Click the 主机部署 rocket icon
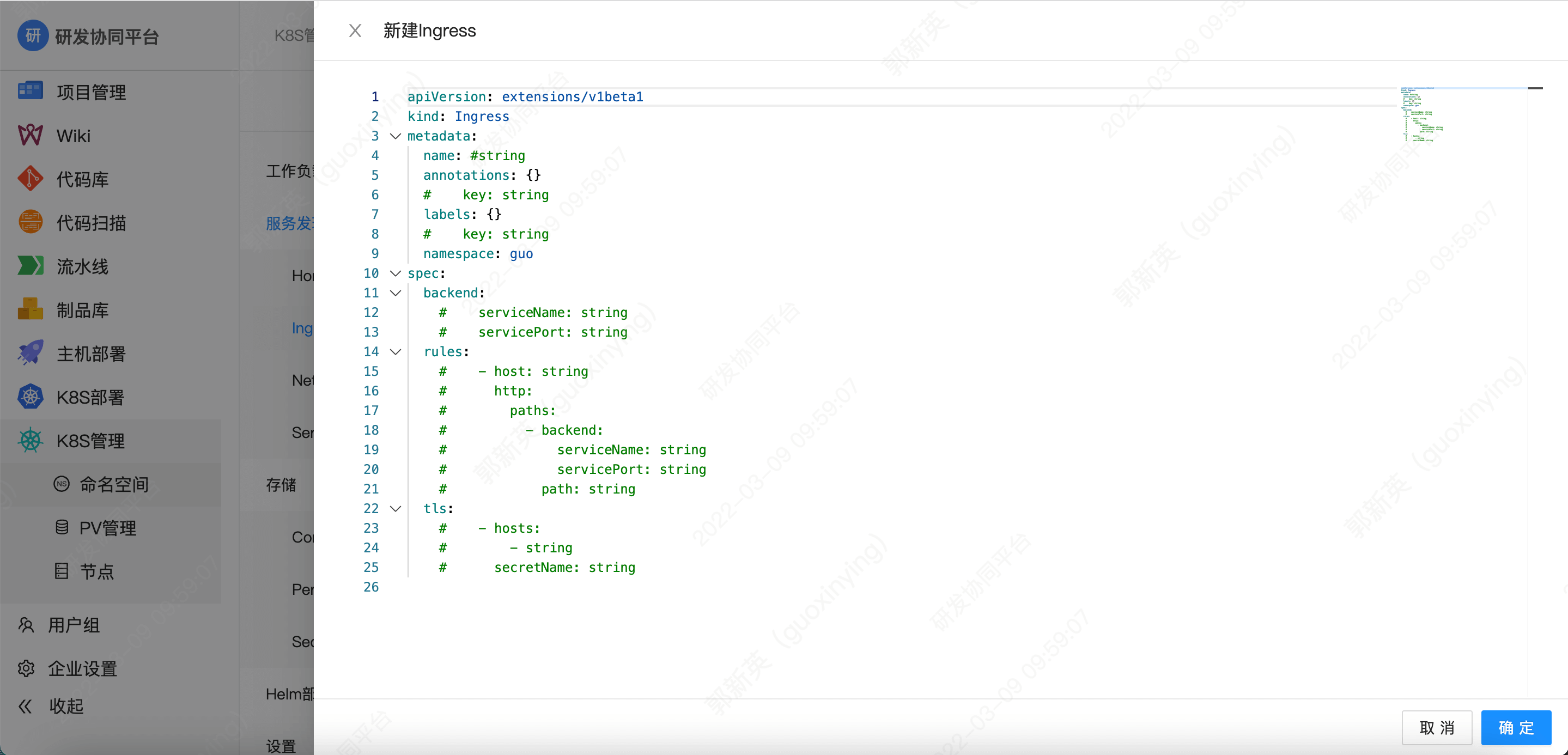This screenshot has width=1568, height=755. click(x=31, y=354)
